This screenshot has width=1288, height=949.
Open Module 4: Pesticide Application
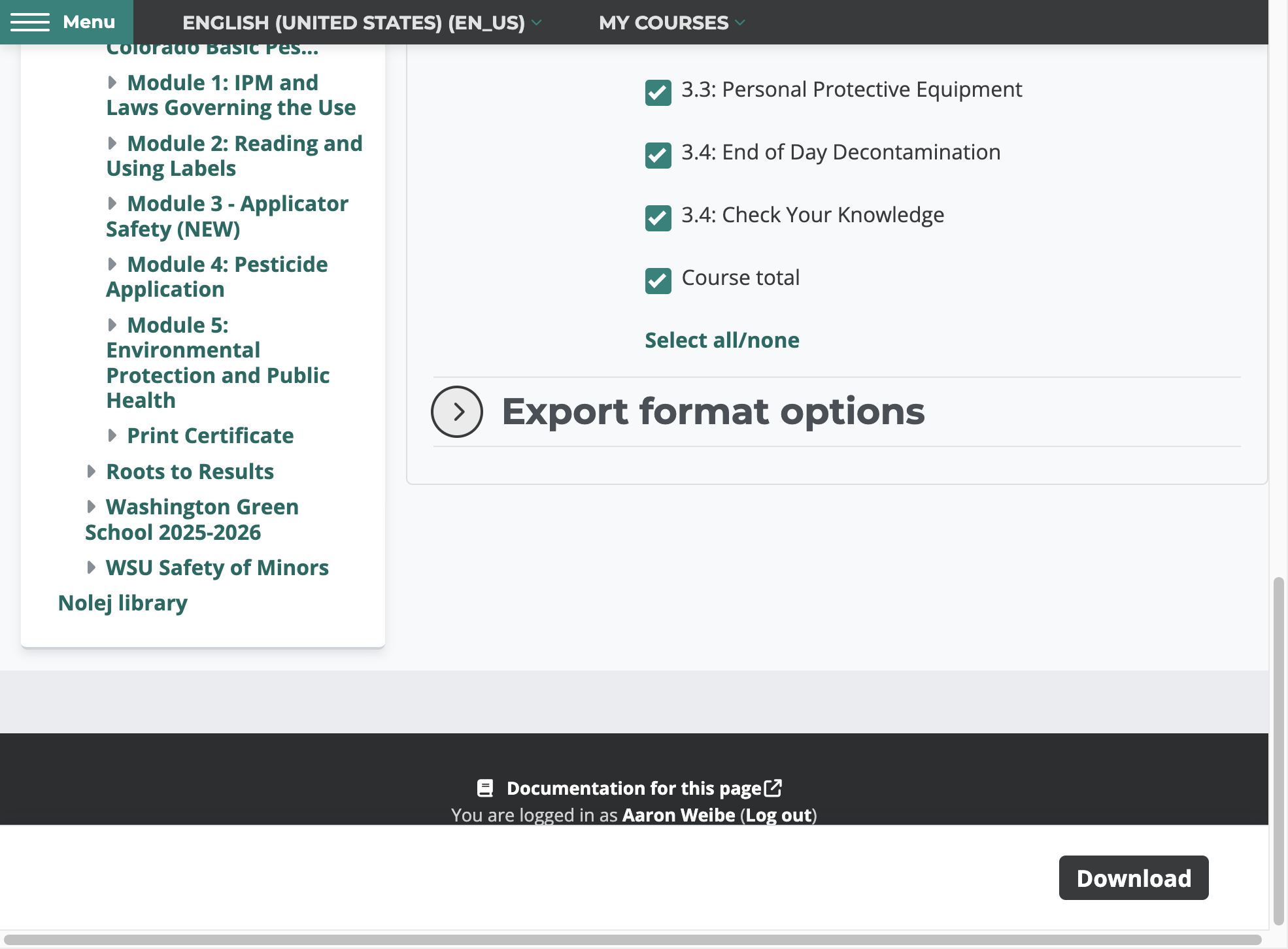tap(217, 276)
